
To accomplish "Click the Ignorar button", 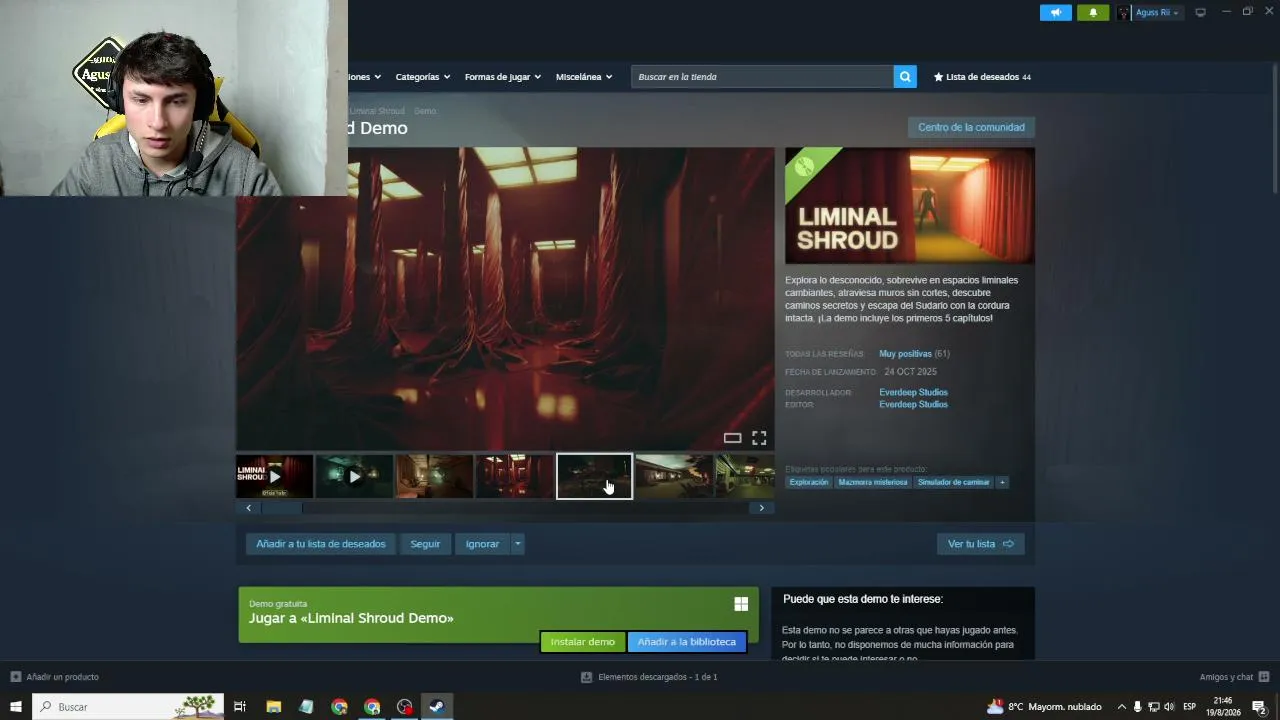I will [482, 544].
